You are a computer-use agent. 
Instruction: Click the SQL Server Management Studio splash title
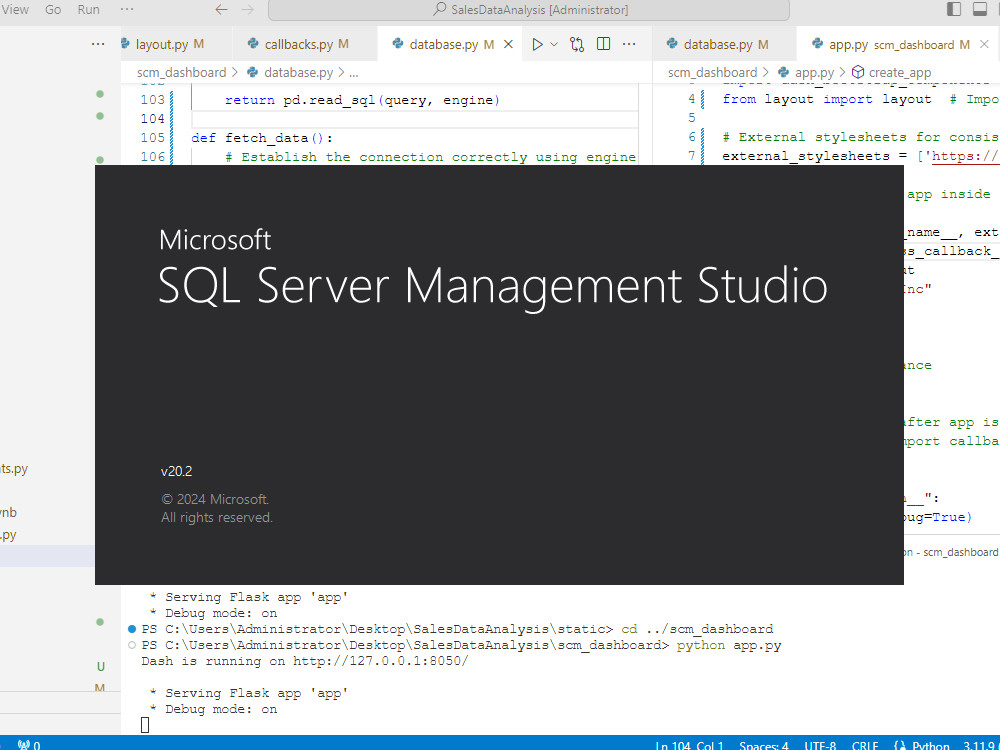point(492,286)
